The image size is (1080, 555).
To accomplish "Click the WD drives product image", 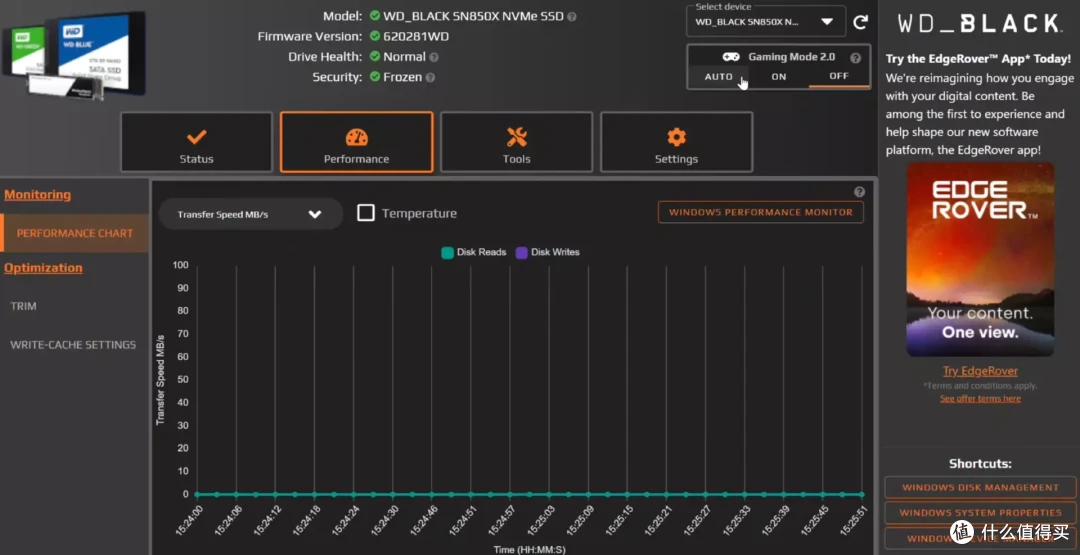I will tap(74, 55).
